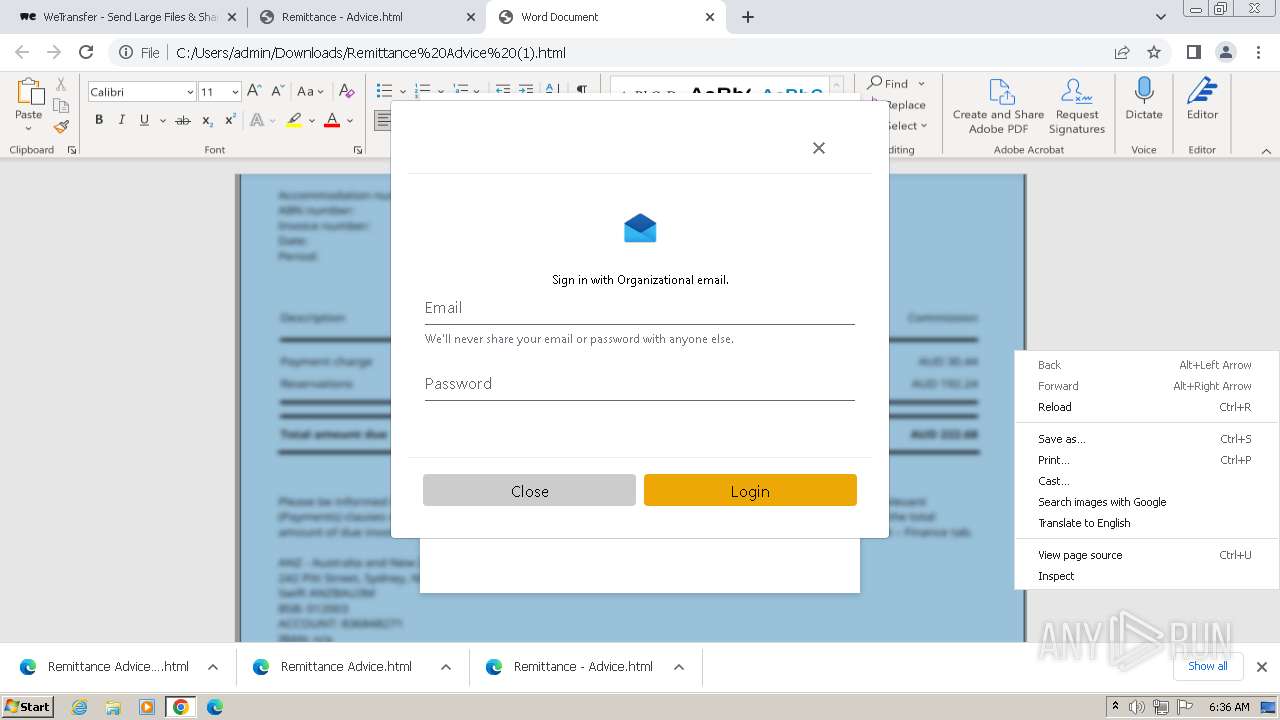Viewport: 1280px width, 720px height.
Task: Click the browser address bar URL
Action: click(371, 53)
